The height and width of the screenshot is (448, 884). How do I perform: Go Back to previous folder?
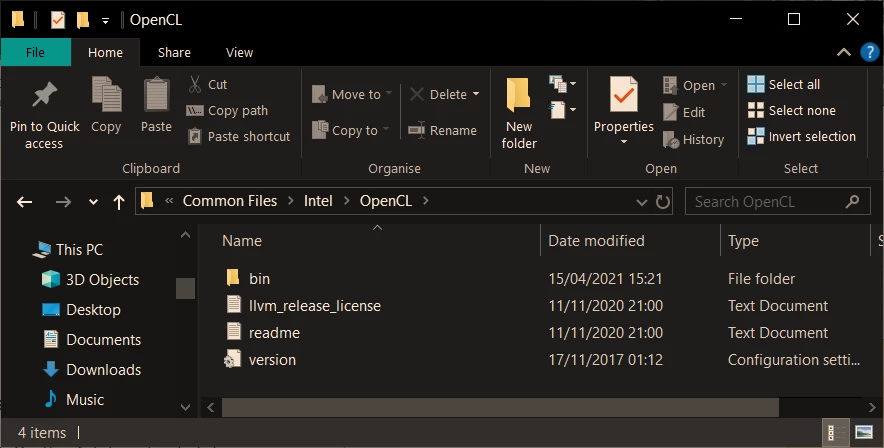tap(24, 202)
